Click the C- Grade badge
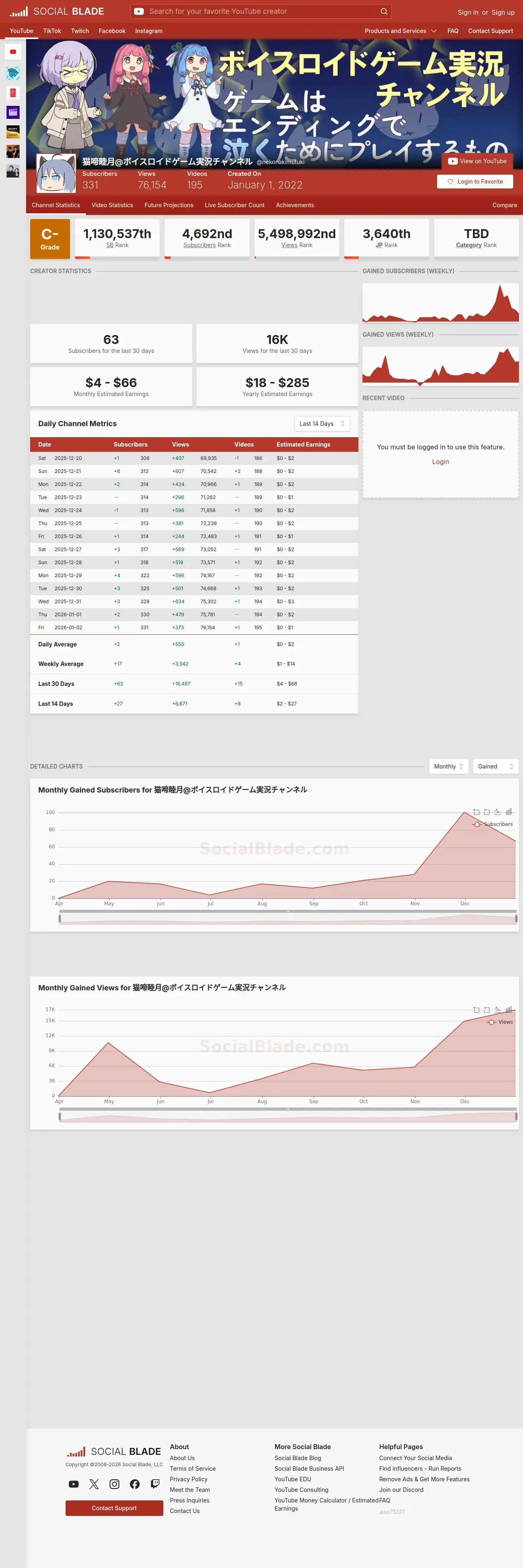This screenshot has height=1568, width=523. 50,239
